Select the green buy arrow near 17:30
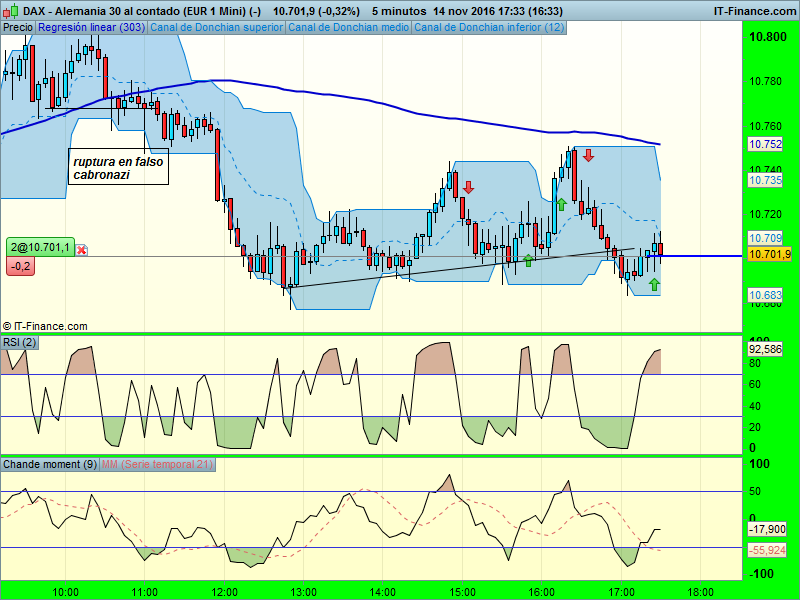Viewport: 800px width, 600px height. click(654, 284)
